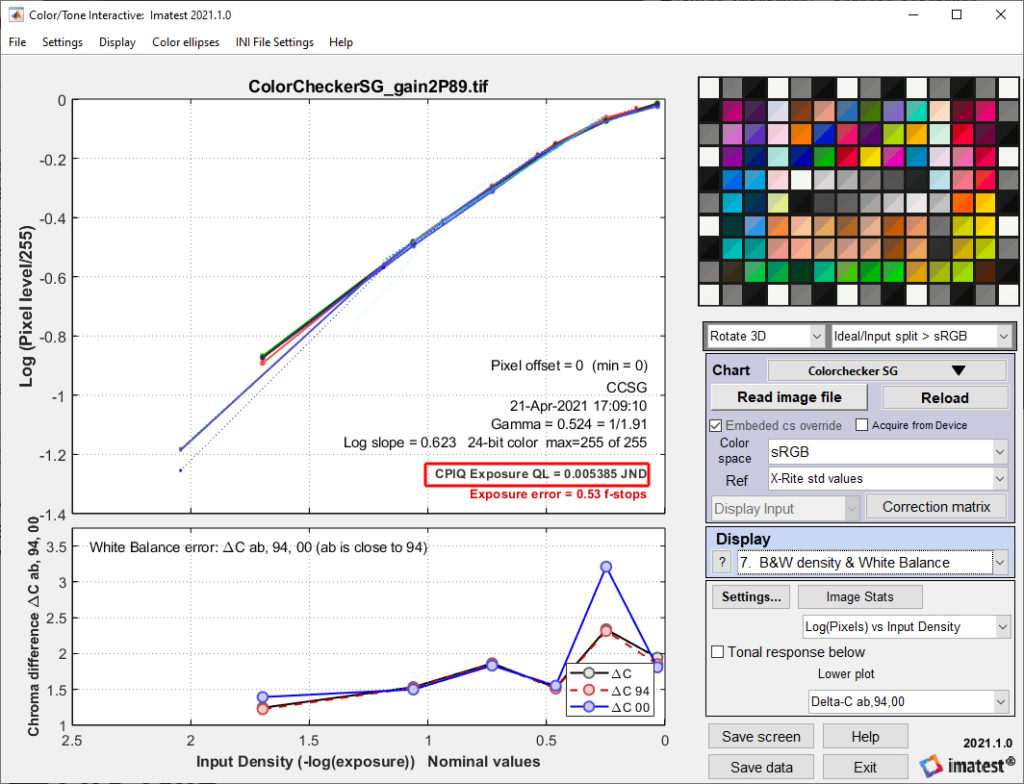Open the B&W density & White Balance display dropdown

(873, 563)
